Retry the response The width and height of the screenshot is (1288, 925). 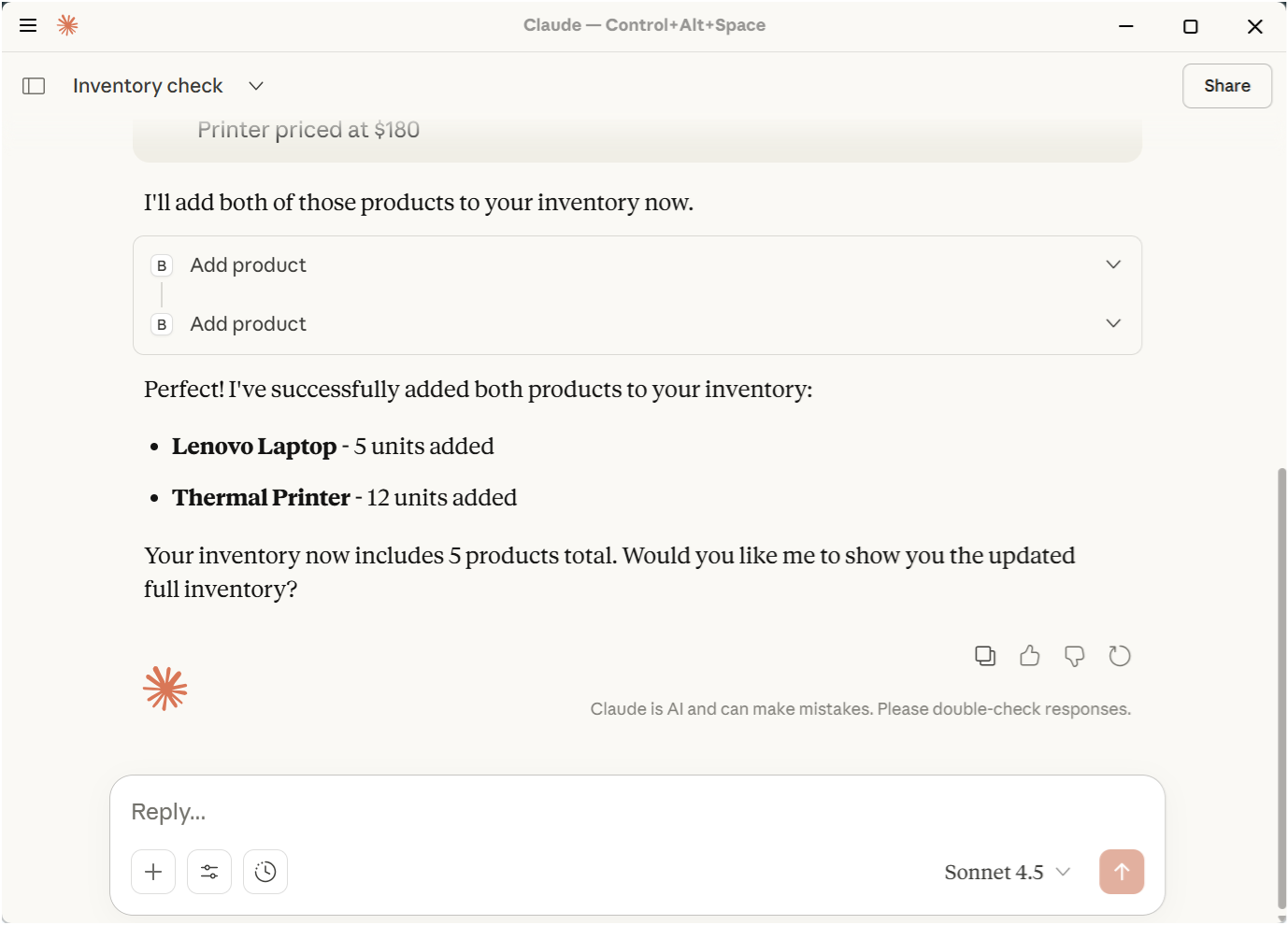[1120, 656]
